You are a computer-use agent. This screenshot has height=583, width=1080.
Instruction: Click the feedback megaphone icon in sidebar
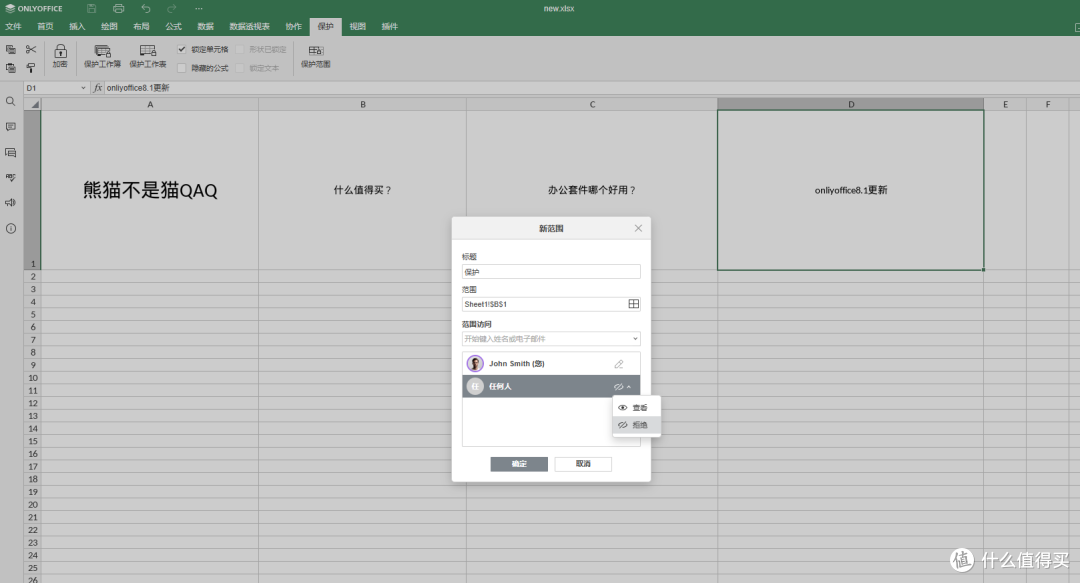[10, 203]
